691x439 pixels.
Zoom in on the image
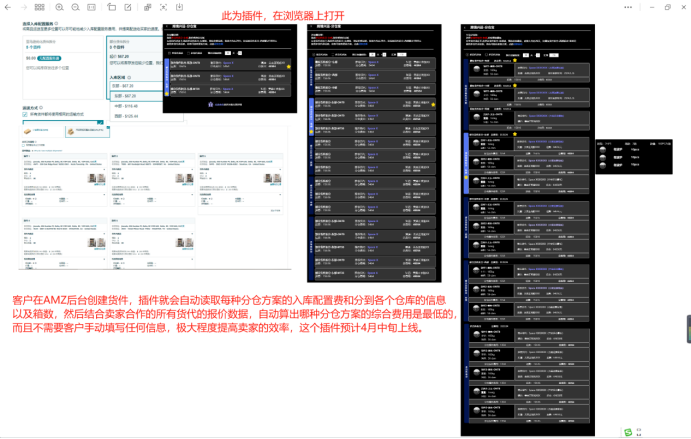59,7
